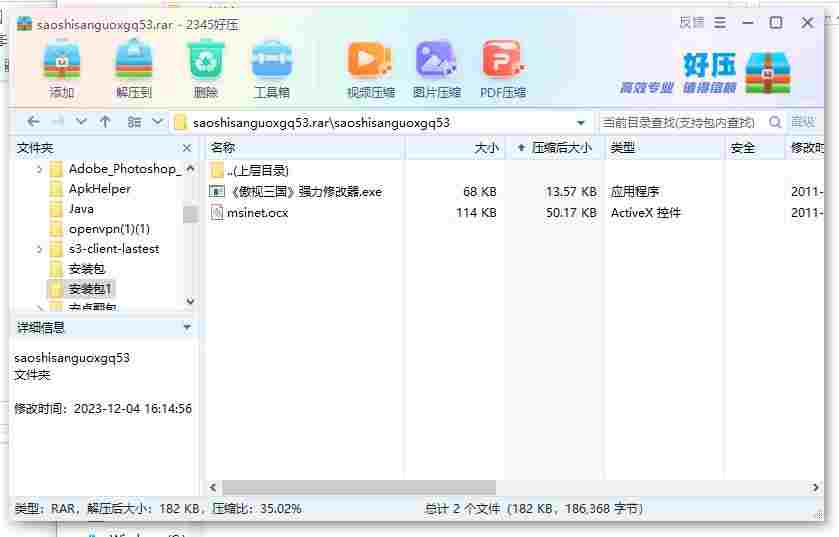839x537 pixels.
Task: Go back with the left arrow navigation button
Action: (x=33, y=122)
